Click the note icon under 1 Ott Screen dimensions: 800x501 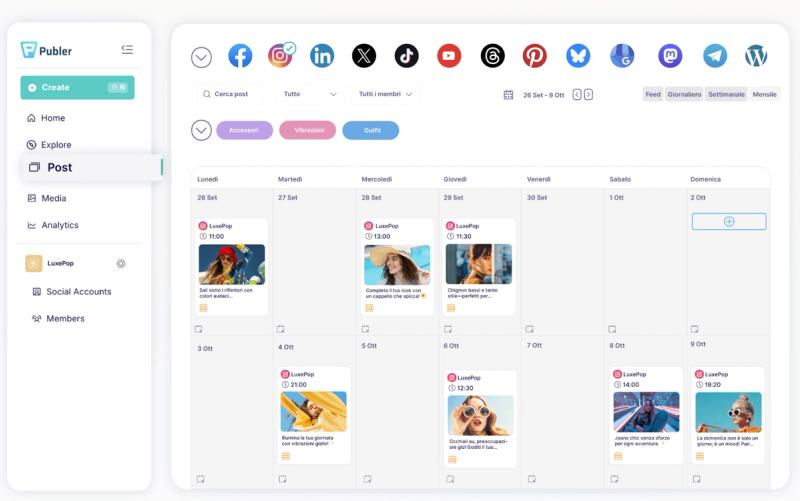tap(612, 329)
